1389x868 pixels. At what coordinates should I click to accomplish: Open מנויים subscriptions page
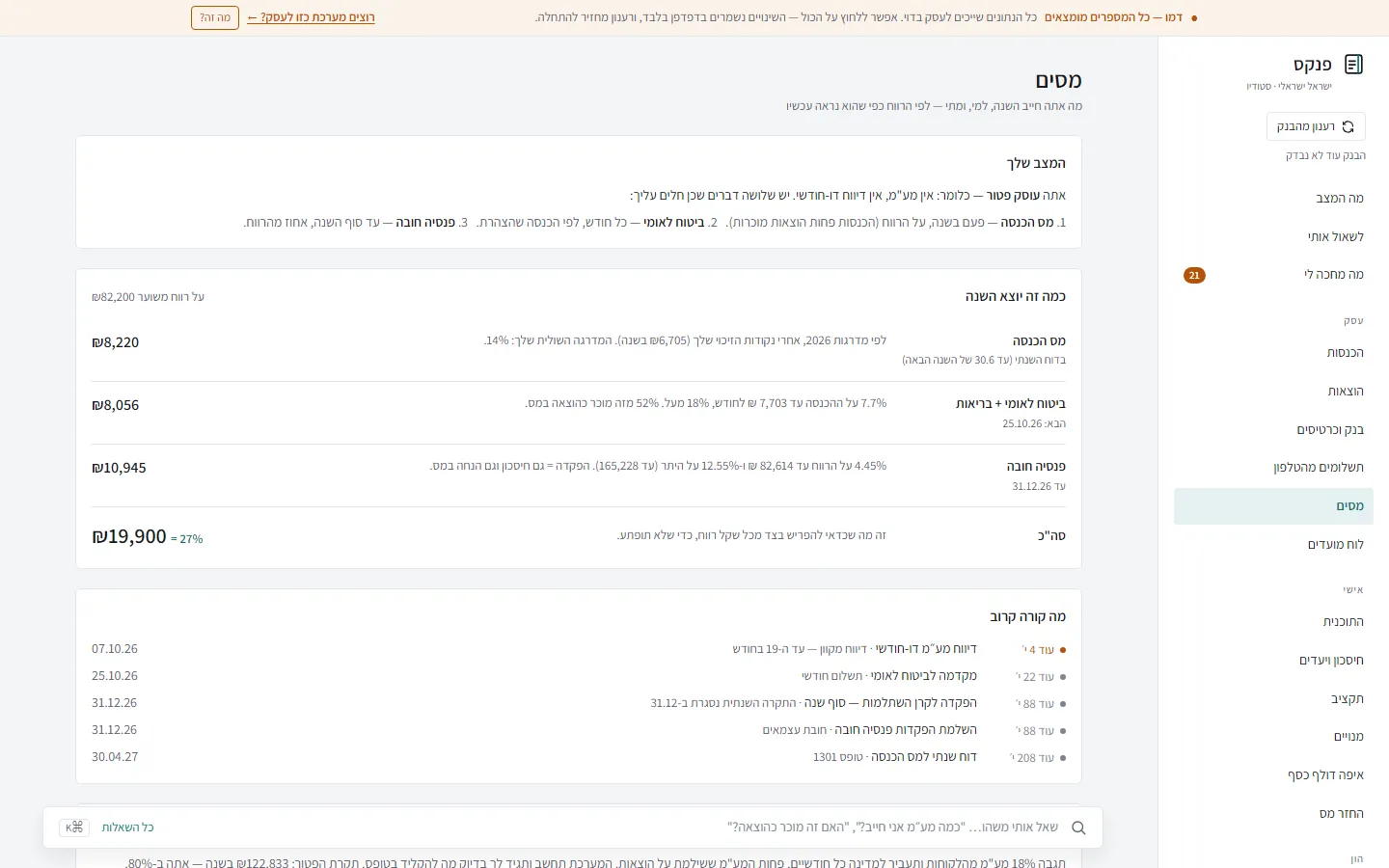coord(1273,737)
